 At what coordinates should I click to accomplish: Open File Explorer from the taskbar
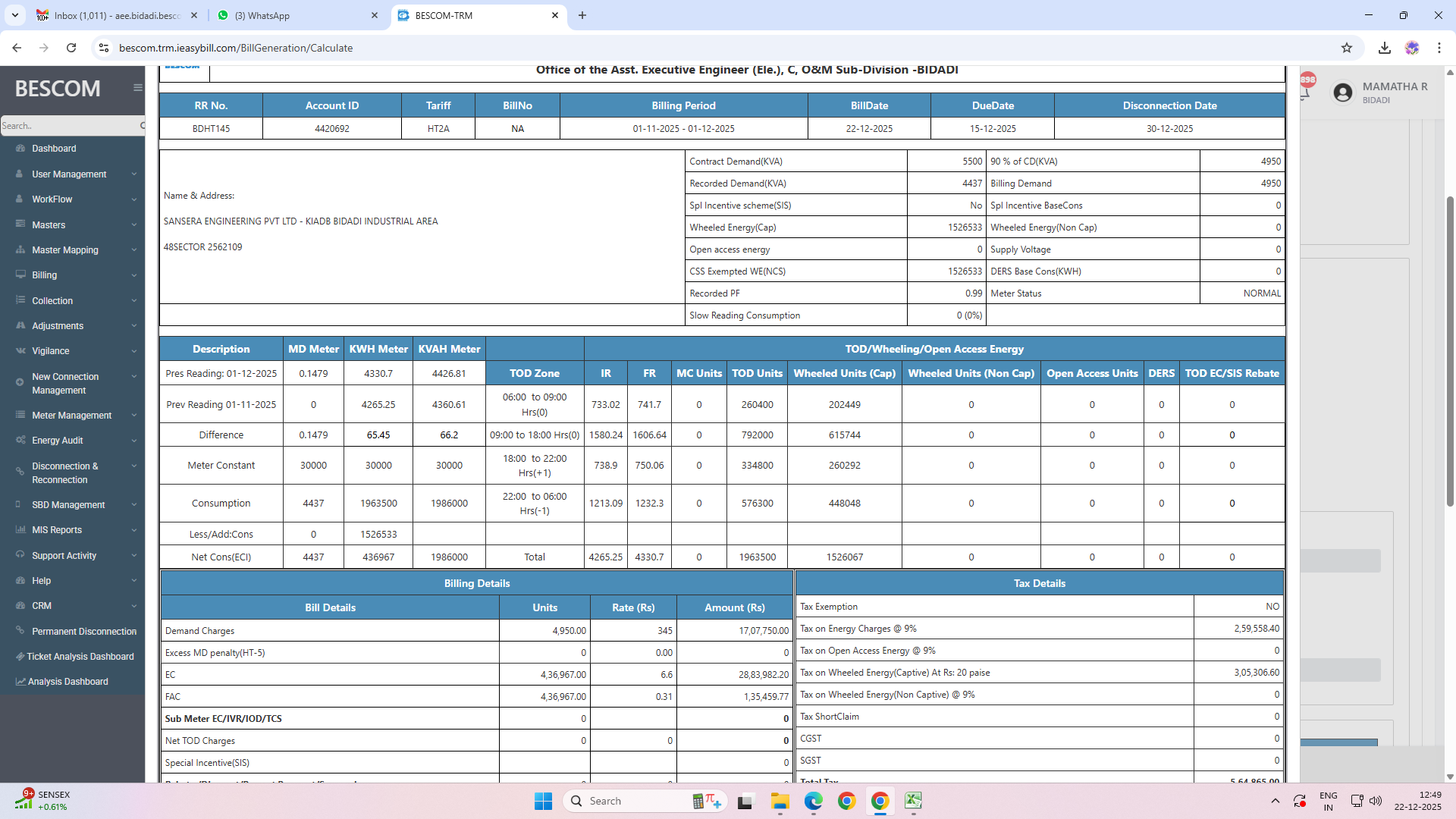click(x=780, y=801)
